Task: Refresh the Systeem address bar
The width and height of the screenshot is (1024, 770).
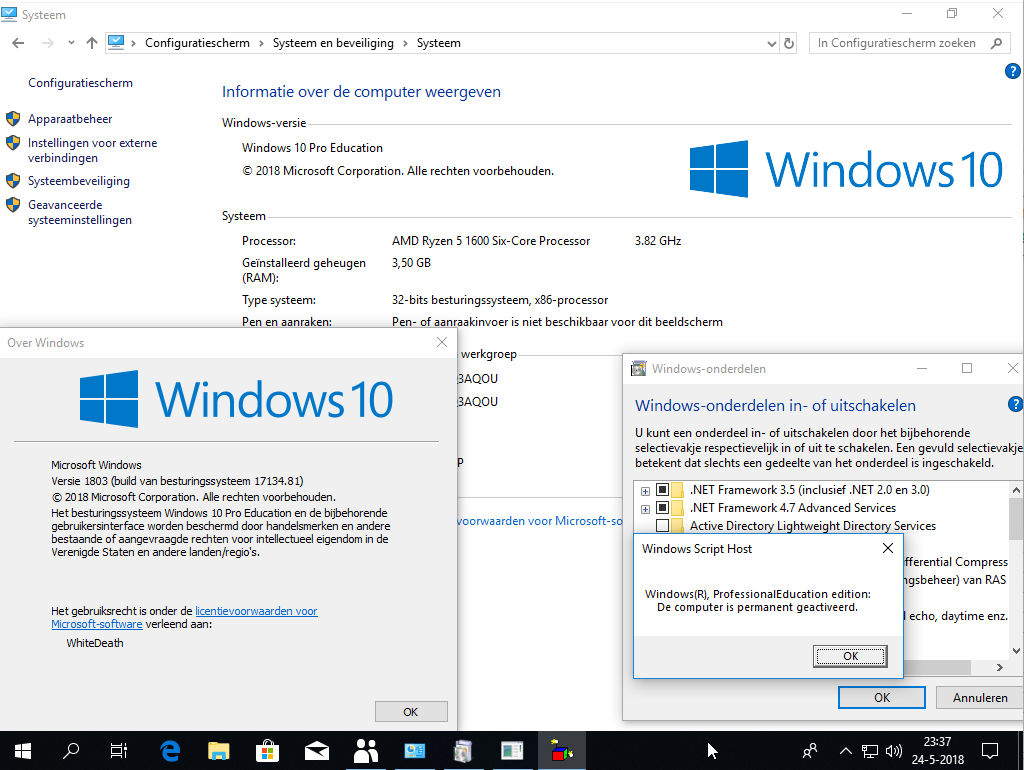Action: [x=789, y=43]
